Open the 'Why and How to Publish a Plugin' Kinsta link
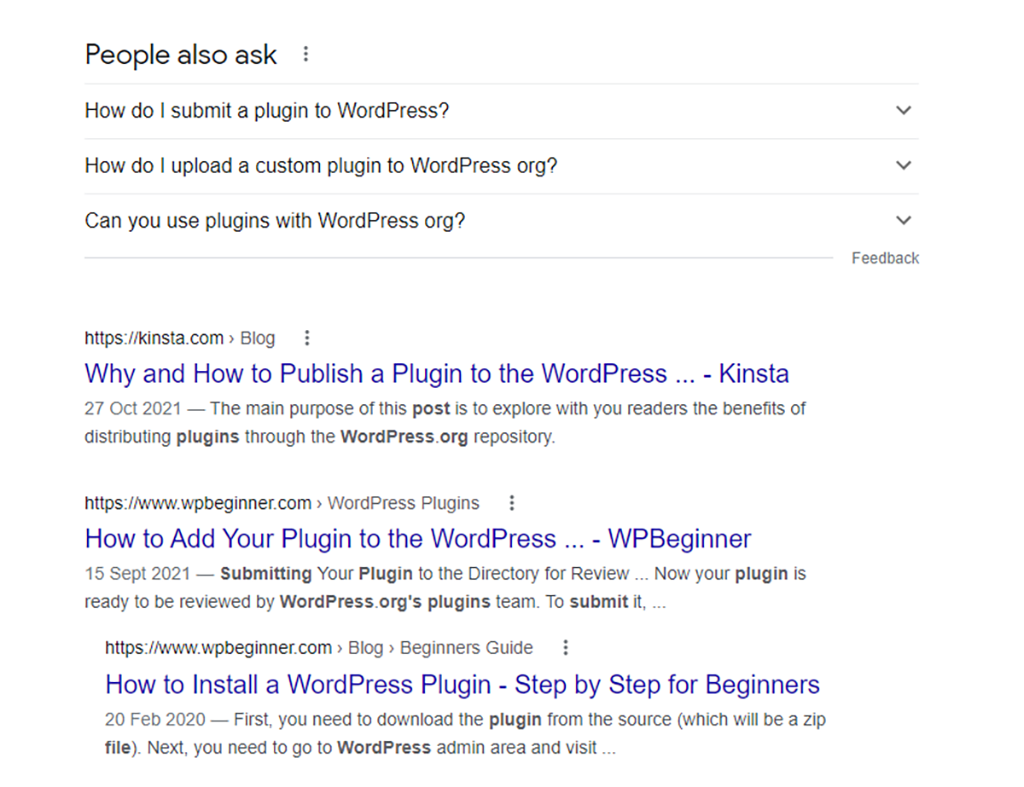1024x787 pixels. [436, 374]
